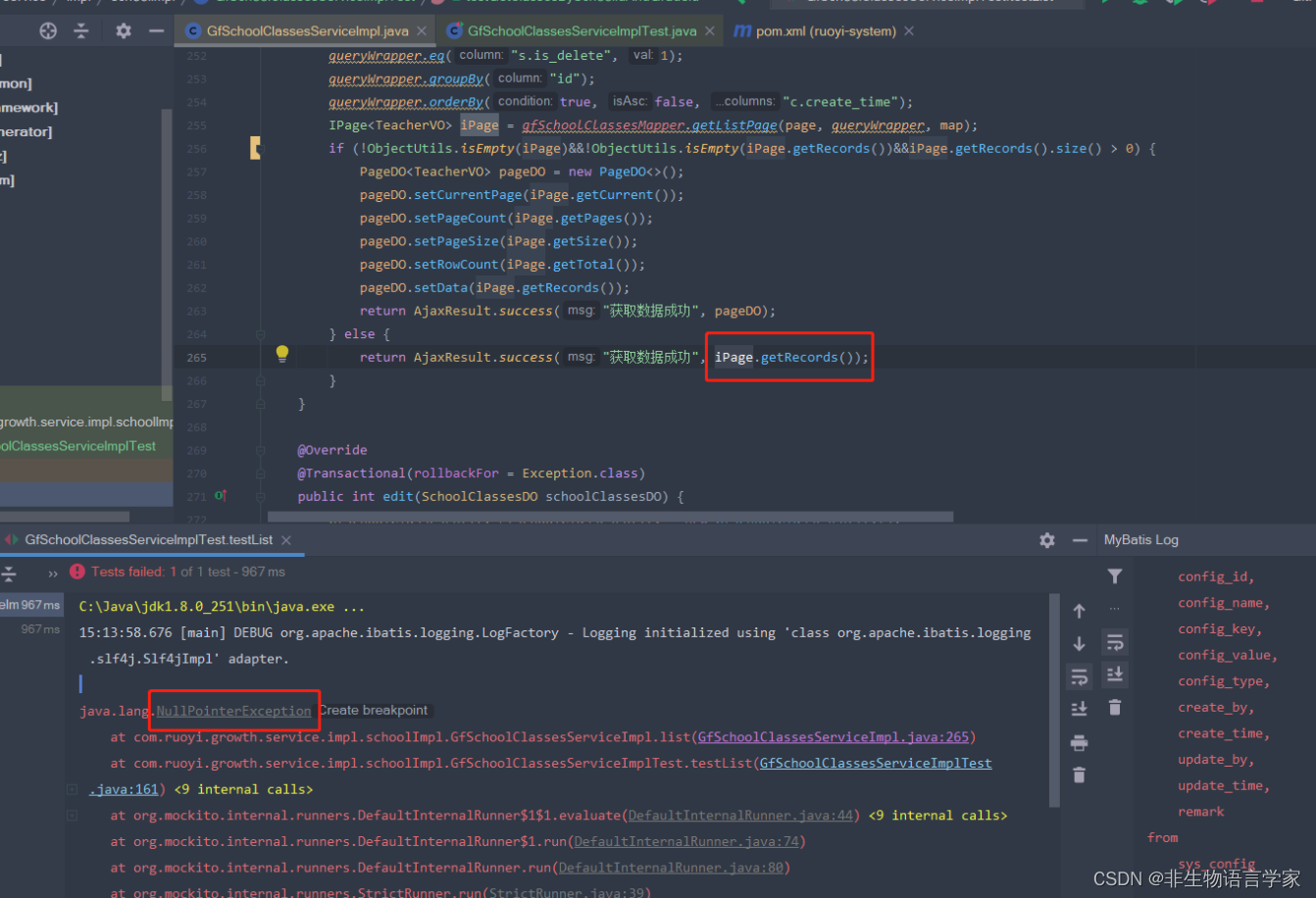This screenshot has height=898, width=1316.
Task: Click the expand/collapse tests icon in run toolbar
Action: [9, 573]
